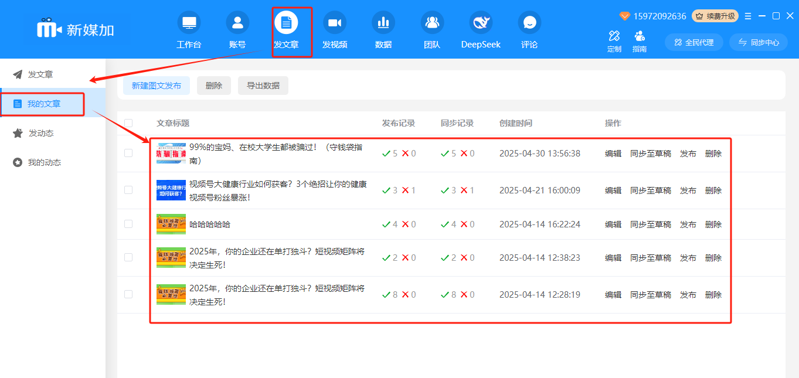Image resolution: width=799 pixels, height=378 pixels.
Task: Click the 新建图文发布 button
Action: (x=156, y=86)
